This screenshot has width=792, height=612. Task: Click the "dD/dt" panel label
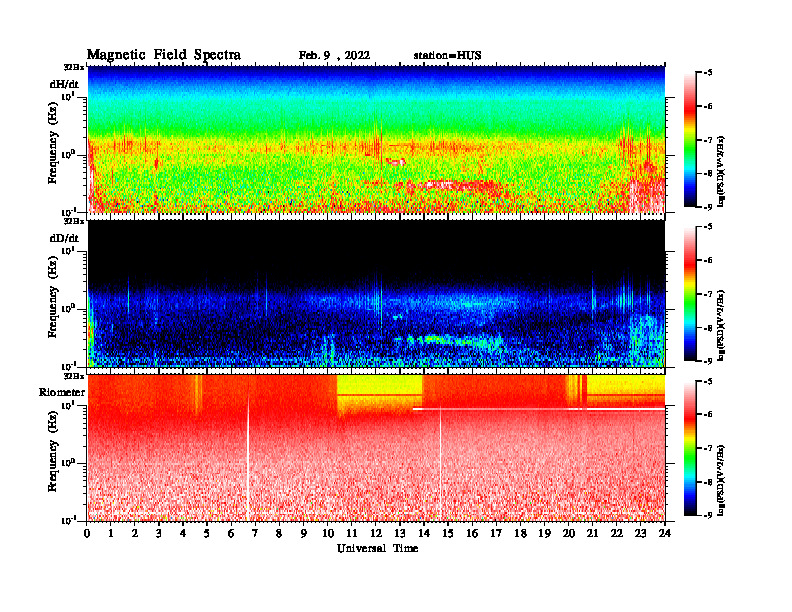pyautogui.click(x=64, y=238)
